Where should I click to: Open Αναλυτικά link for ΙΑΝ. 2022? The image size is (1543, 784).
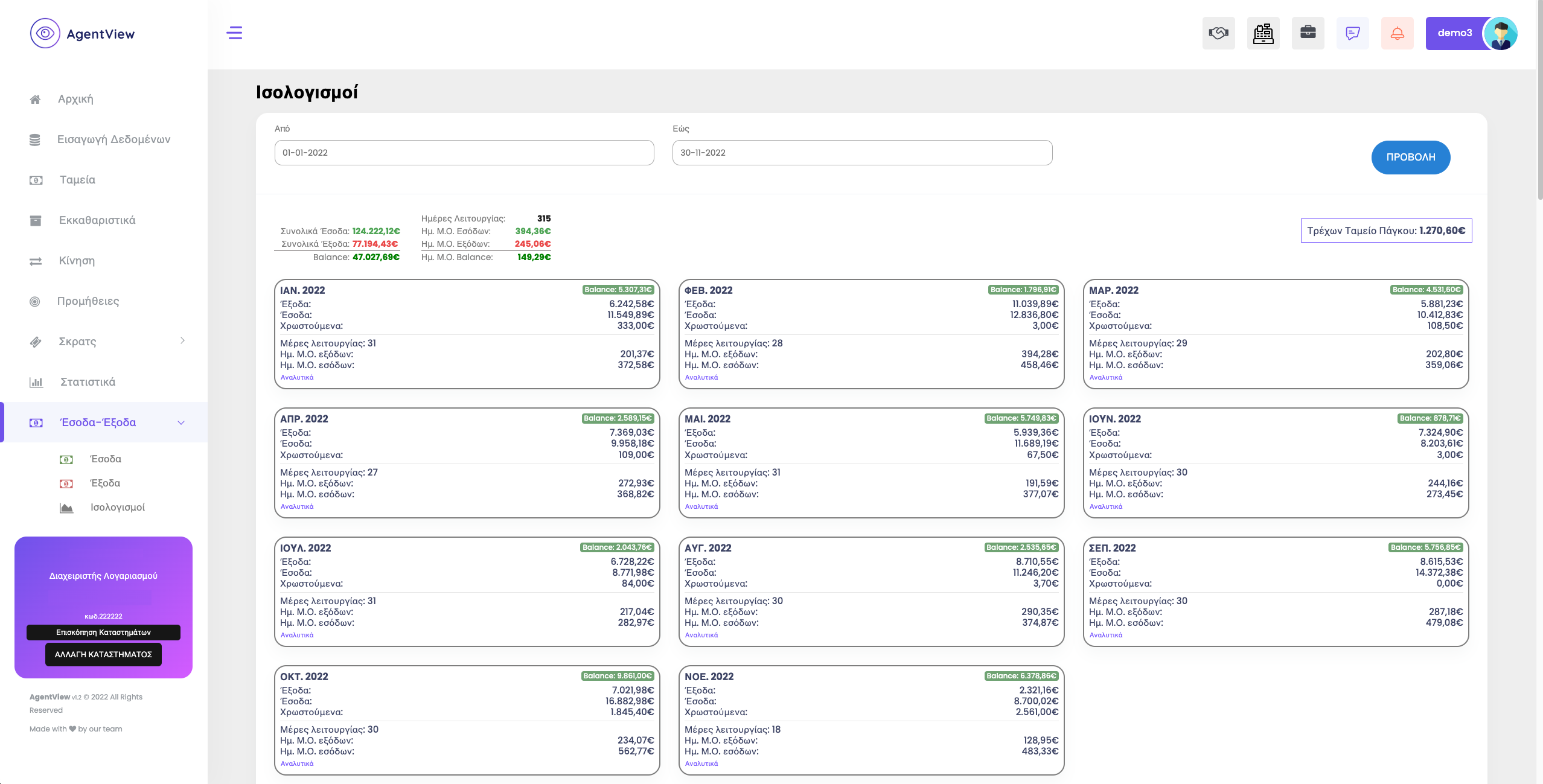tap(297, 378)
